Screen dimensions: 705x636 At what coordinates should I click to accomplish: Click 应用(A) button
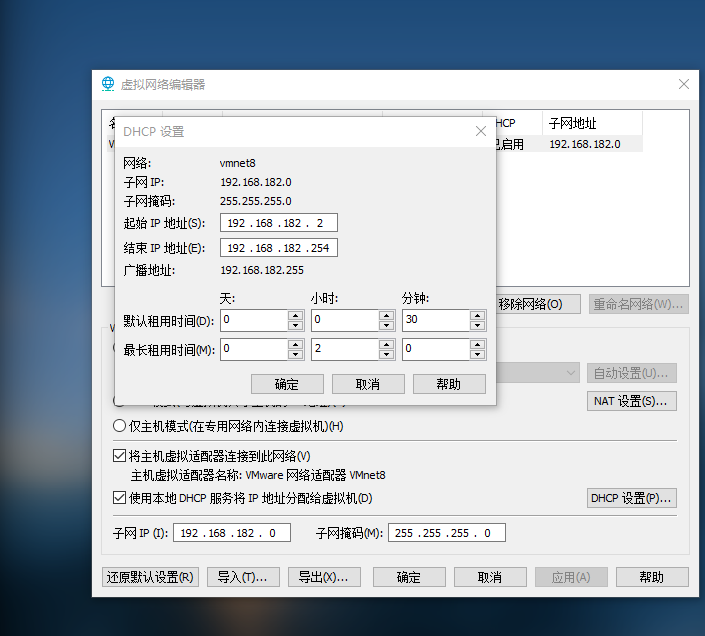click(x=571, y=577)
